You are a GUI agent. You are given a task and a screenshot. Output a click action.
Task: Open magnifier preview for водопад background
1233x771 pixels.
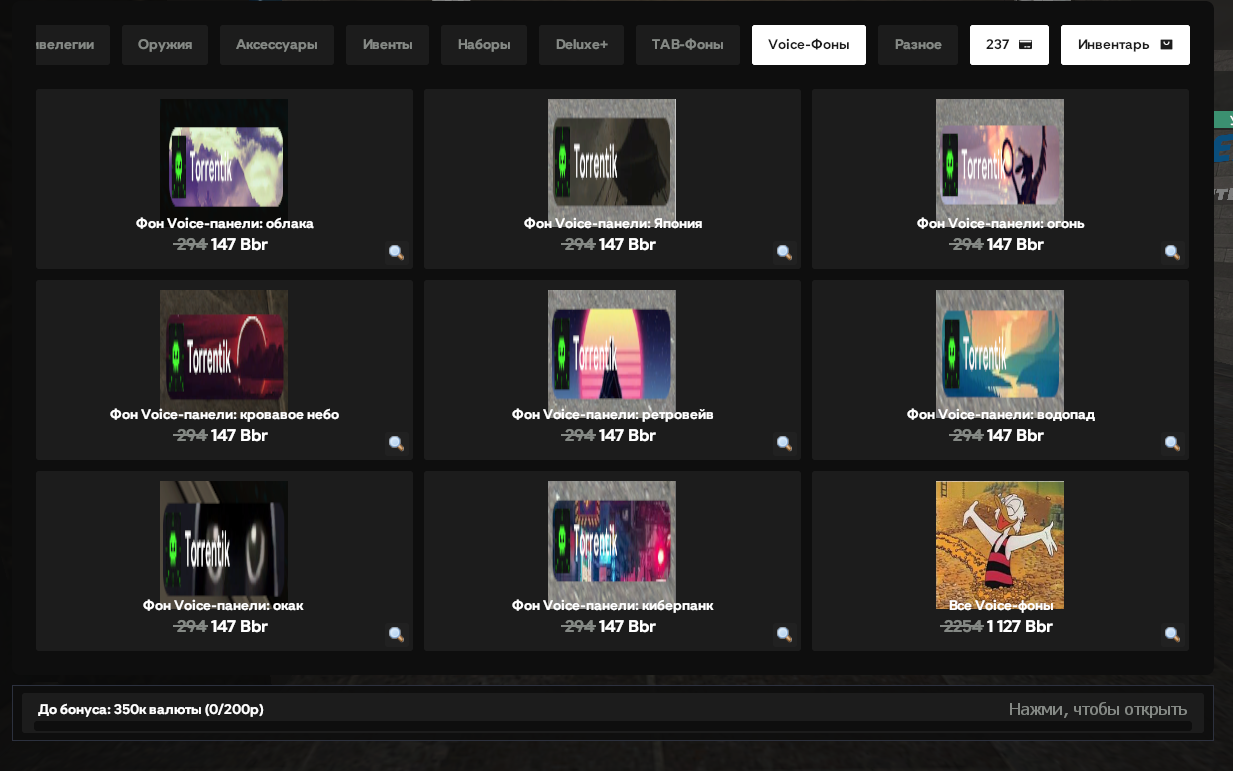pos(1172,443)
